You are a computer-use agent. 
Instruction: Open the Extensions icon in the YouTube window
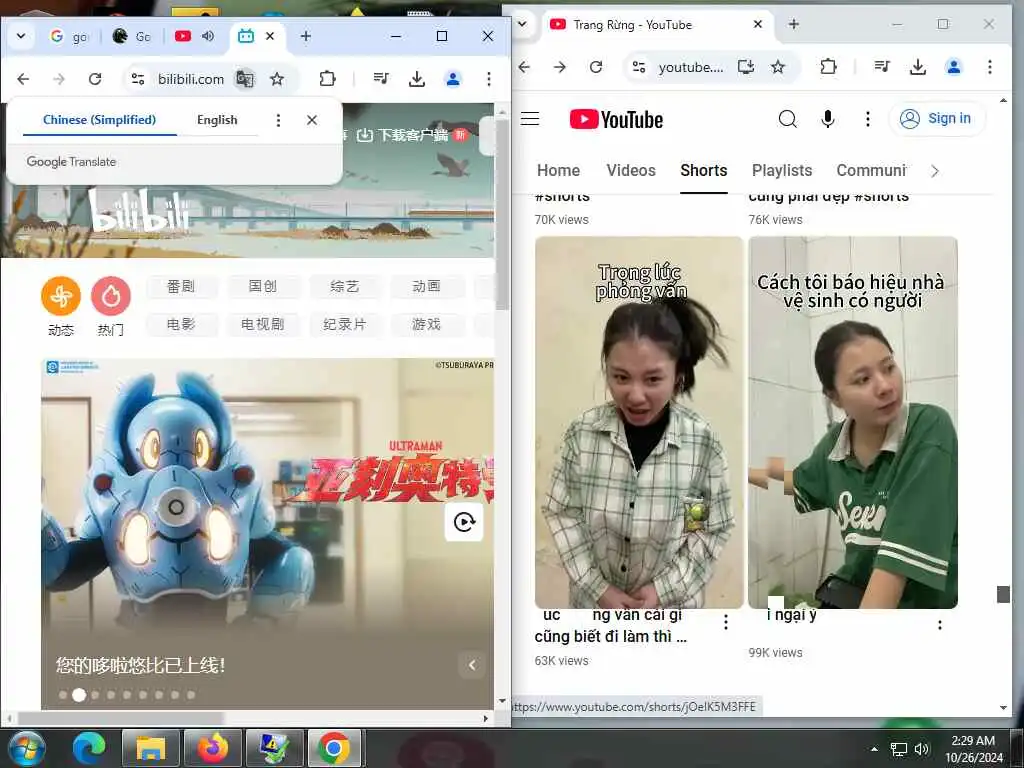828,67
